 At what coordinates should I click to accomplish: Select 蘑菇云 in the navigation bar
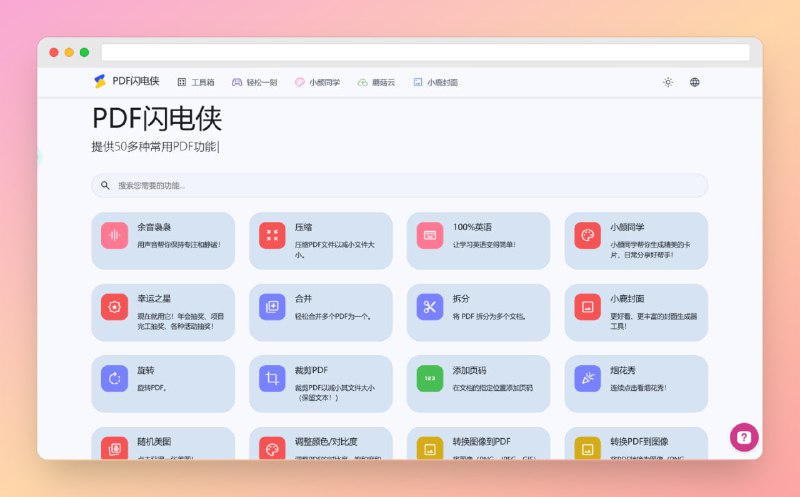(377, 82)
